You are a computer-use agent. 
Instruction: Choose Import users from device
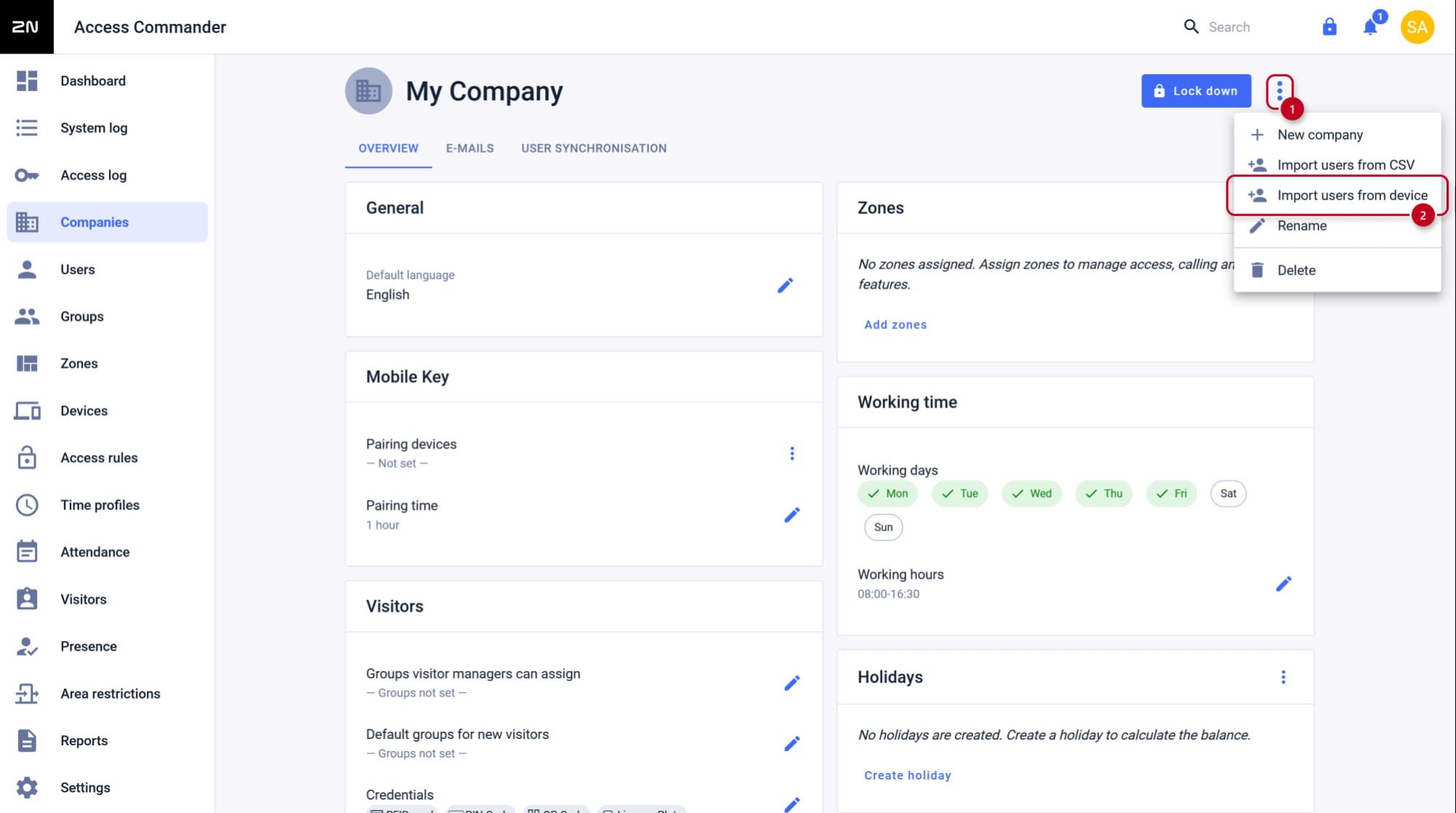pos(1337,195)
